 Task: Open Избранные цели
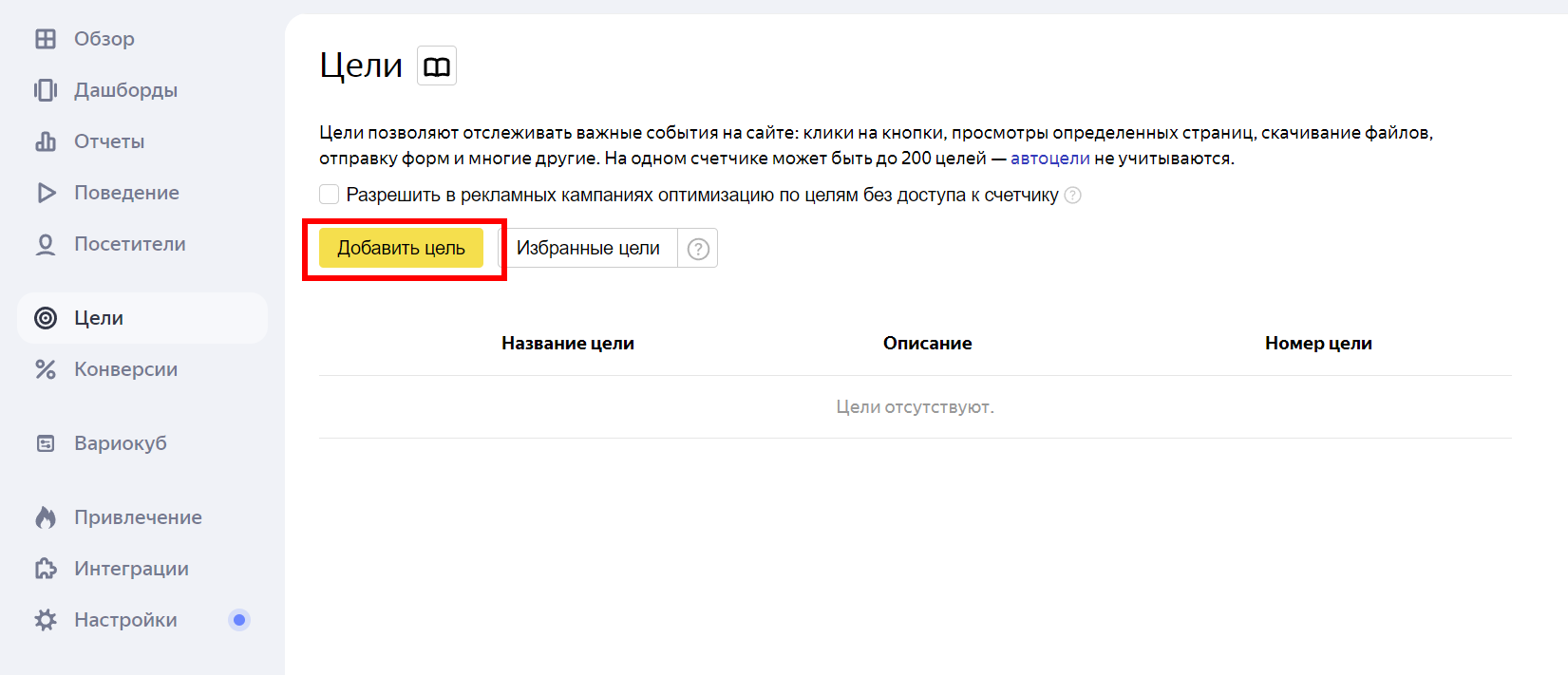(588, 248)
